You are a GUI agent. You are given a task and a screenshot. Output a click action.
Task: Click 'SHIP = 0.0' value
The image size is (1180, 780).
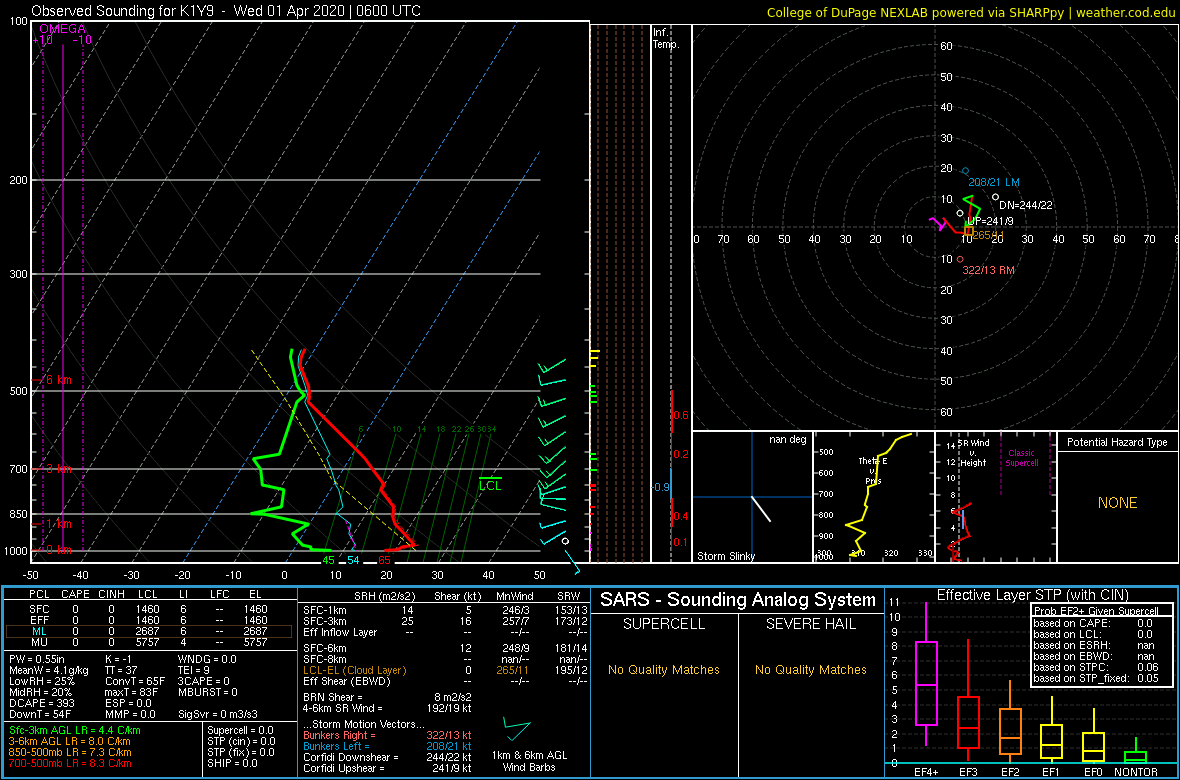234,763
